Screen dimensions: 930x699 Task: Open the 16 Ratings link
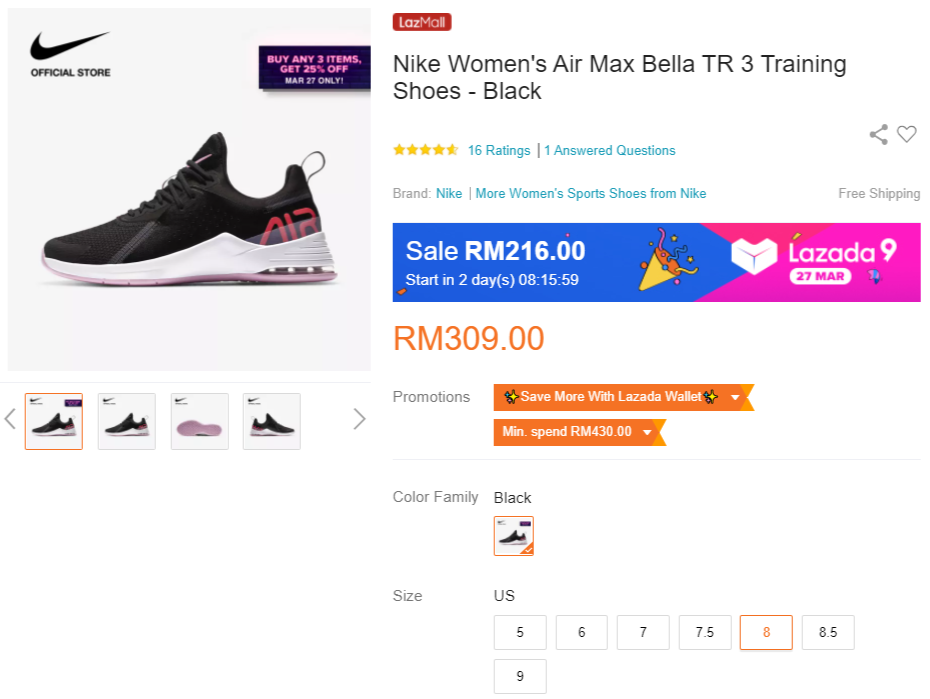(499, 150)
